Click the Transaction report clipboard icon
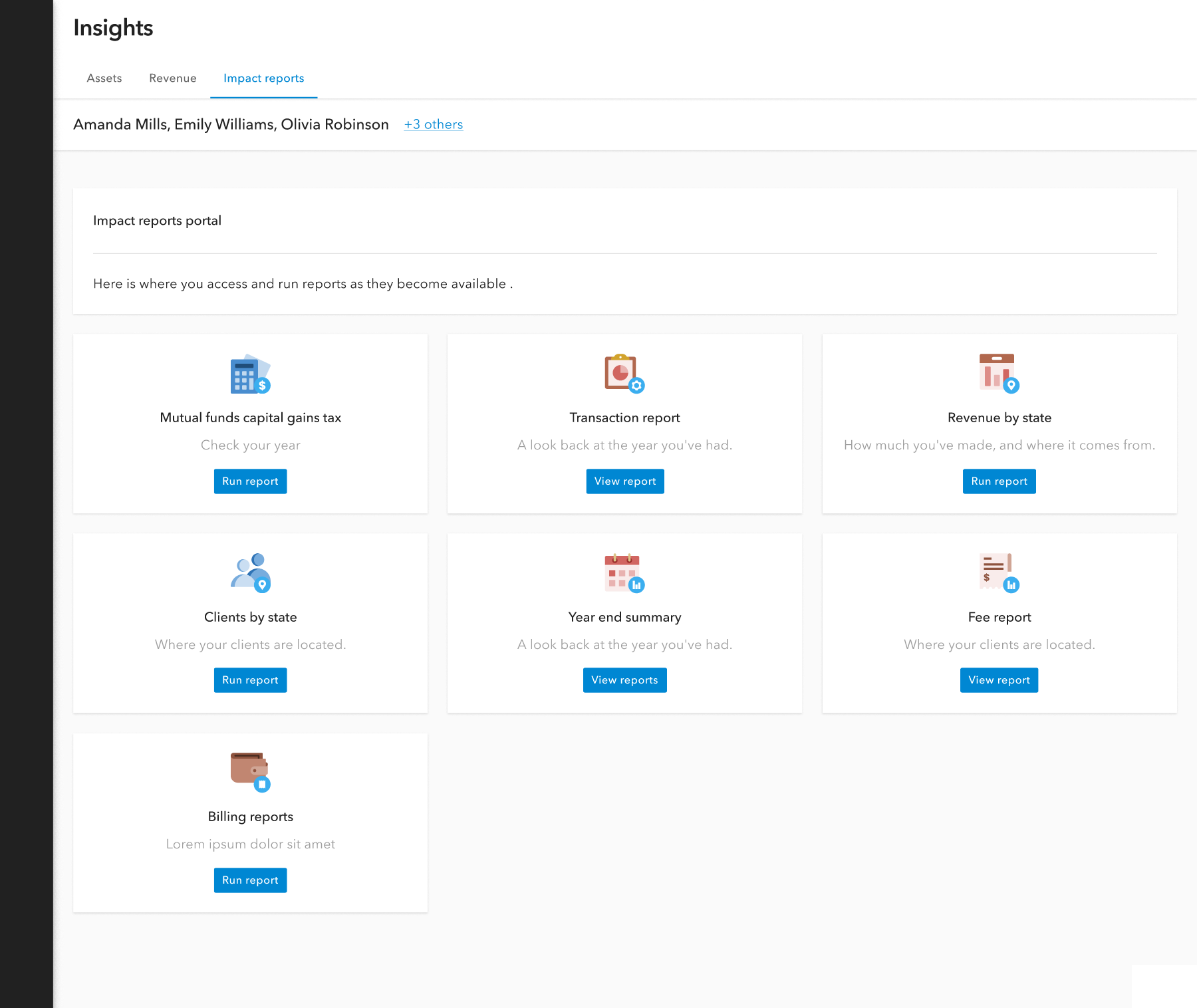 pyautogui.click(x=624, y=374)
